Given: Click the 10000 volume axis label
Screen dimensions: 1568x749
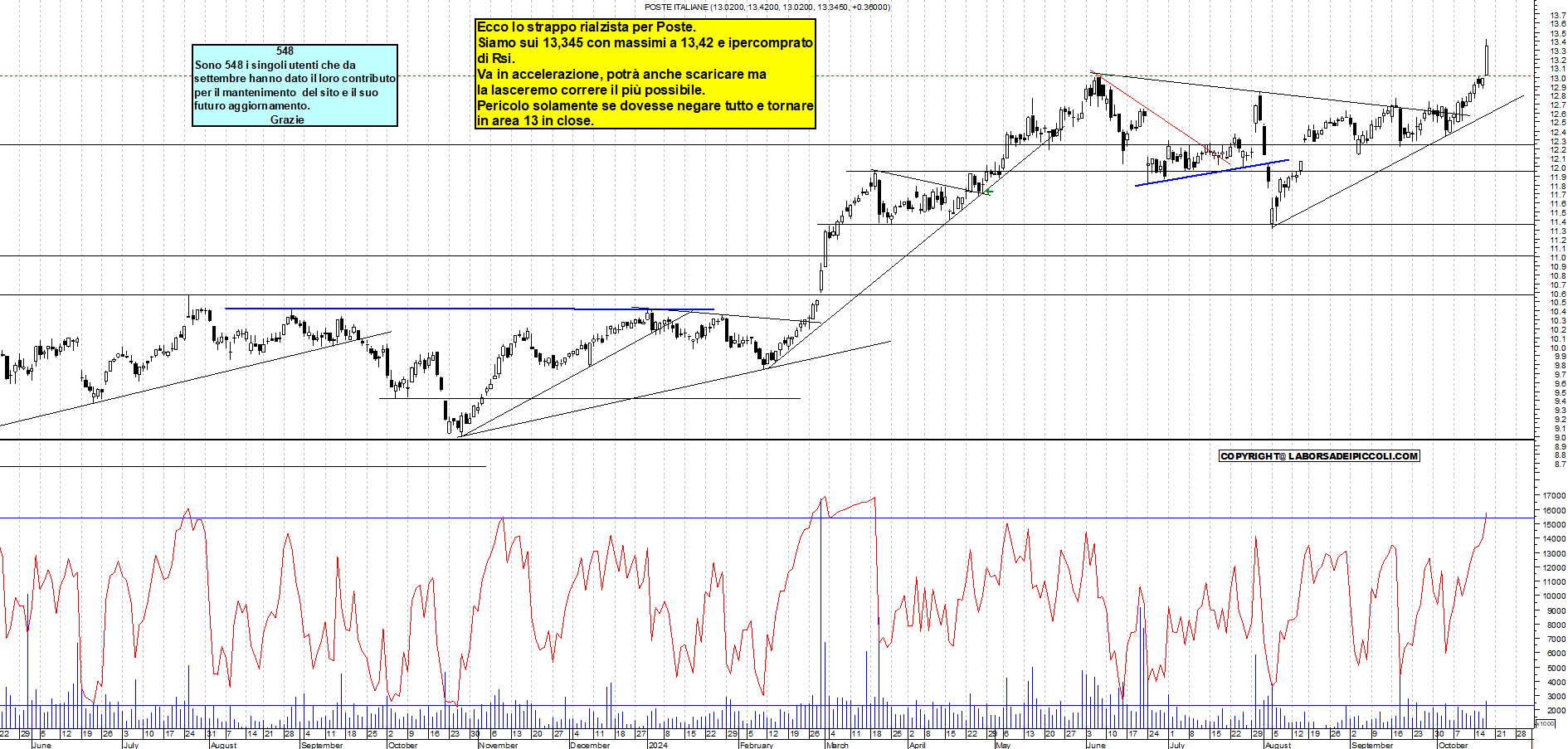Looking at the screenshot, I should (1554, 596).
